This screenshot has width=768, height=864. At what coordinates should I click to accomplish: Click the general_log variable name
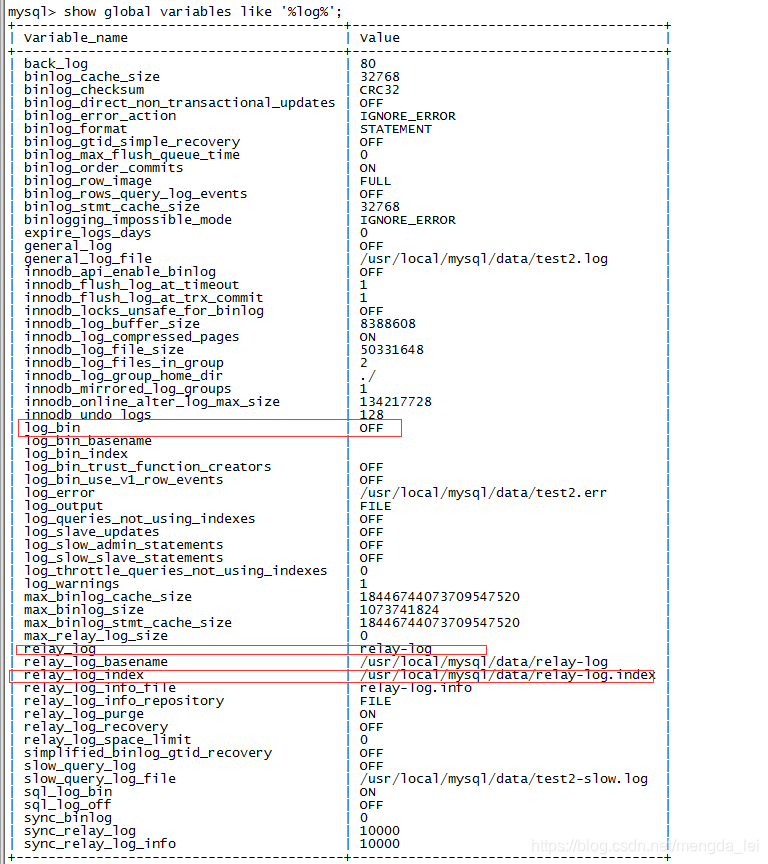(x=68, y=246)
